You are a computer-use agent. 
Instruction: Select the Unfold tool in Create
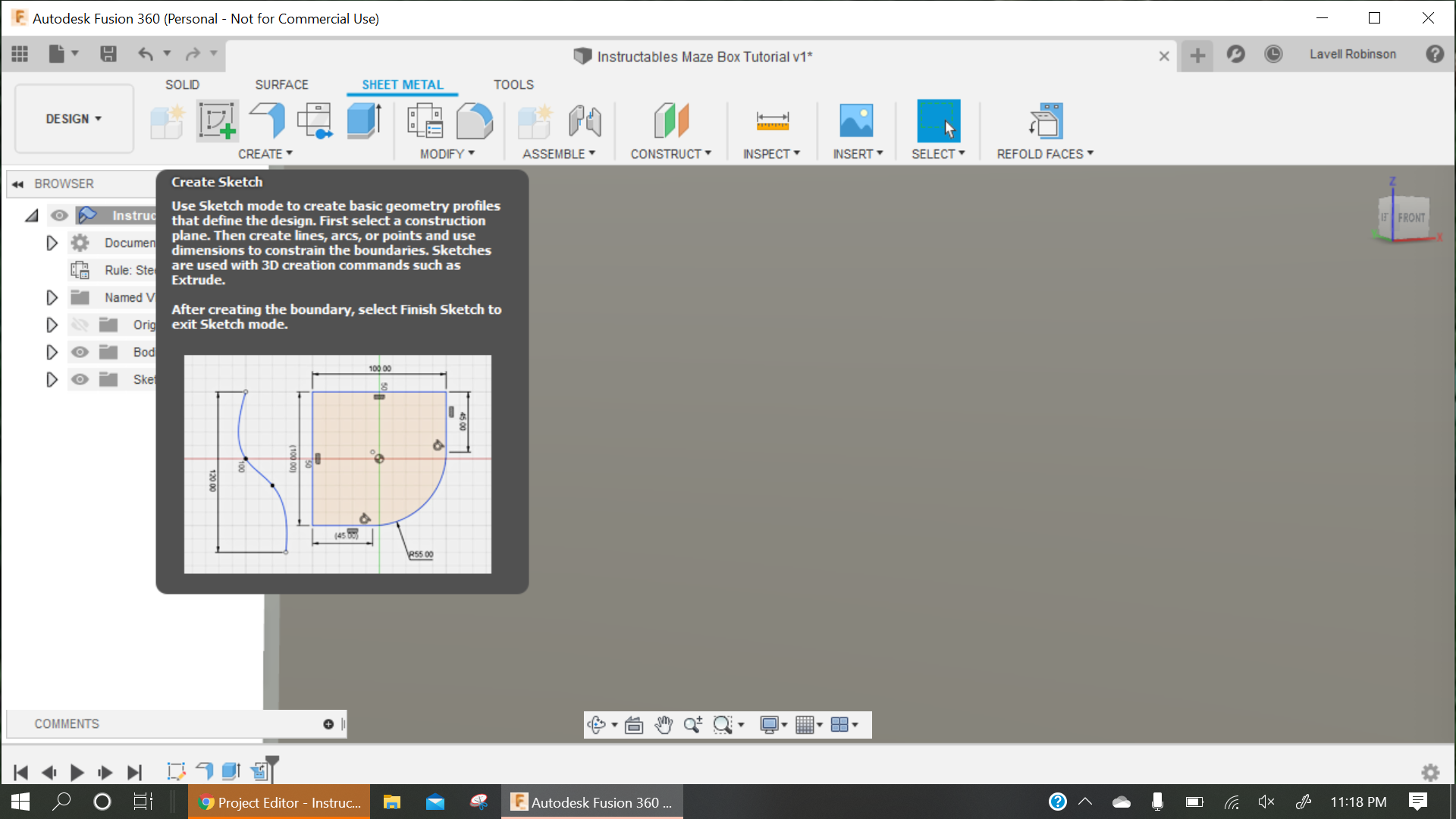pyautogui.click(x=315, y=121)
